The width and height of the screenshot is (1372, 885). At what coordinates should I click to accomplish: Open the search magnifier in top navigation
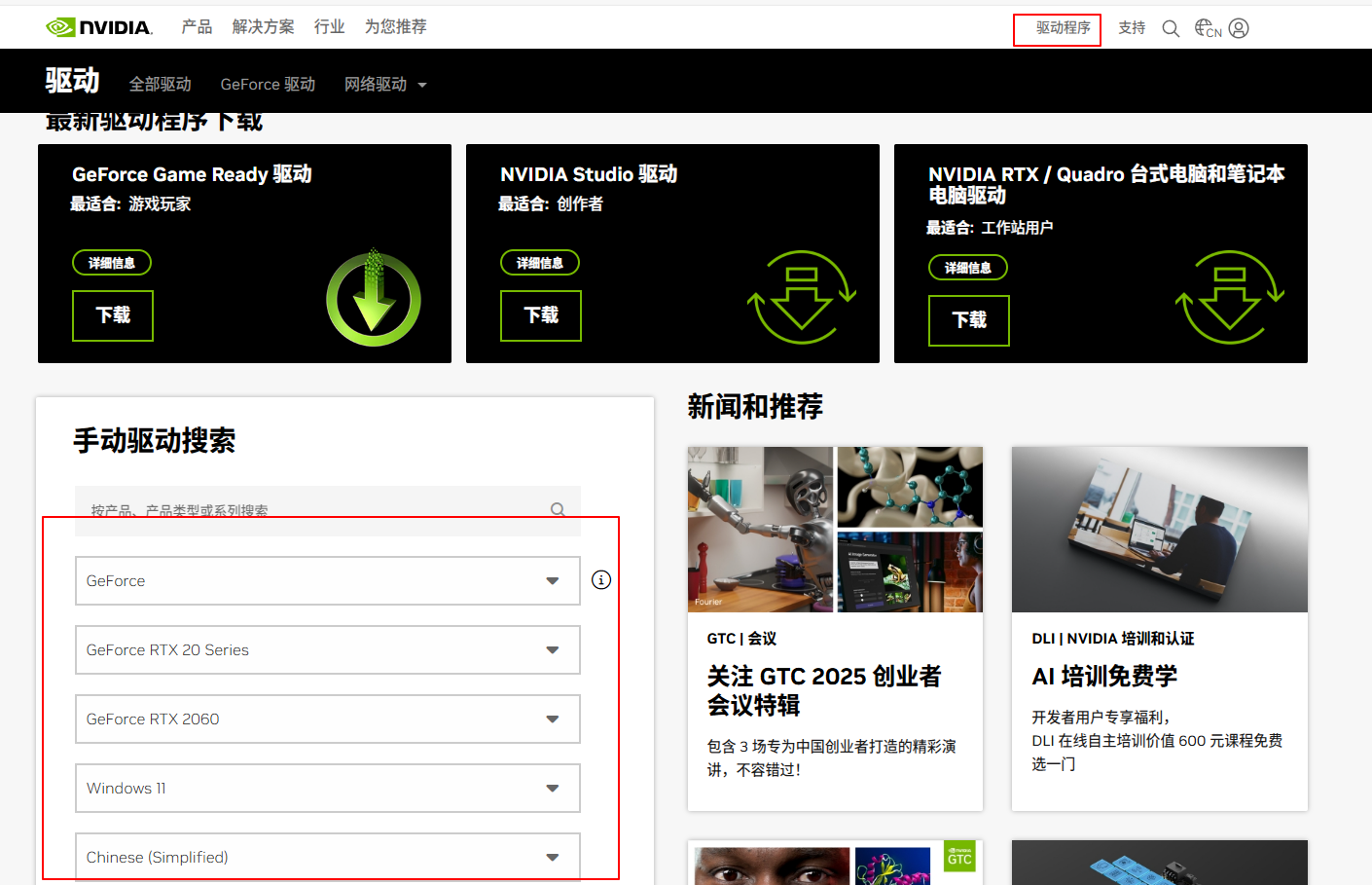1171,28
